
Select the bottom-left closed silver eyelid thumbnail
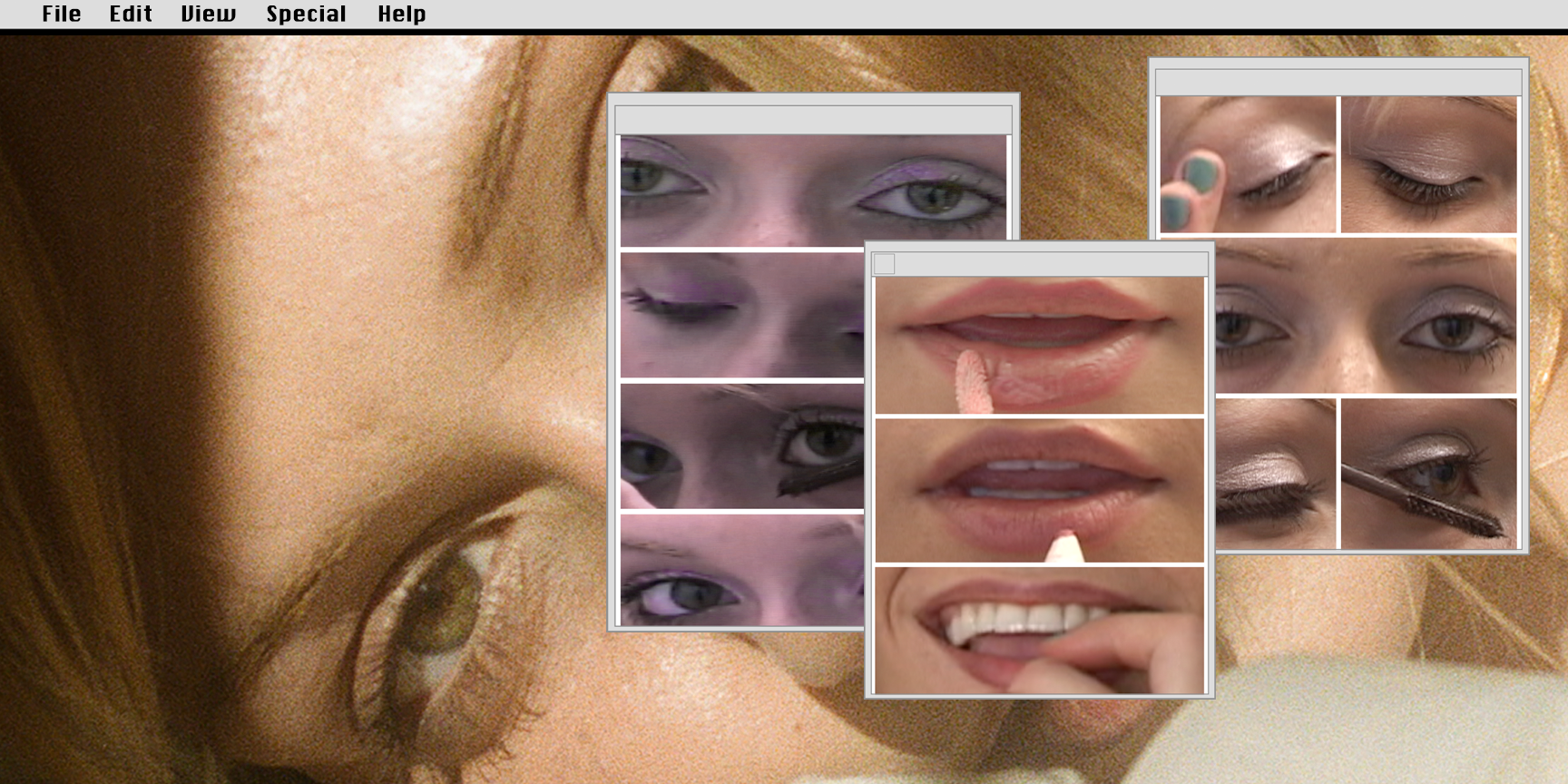(1276, 473)
